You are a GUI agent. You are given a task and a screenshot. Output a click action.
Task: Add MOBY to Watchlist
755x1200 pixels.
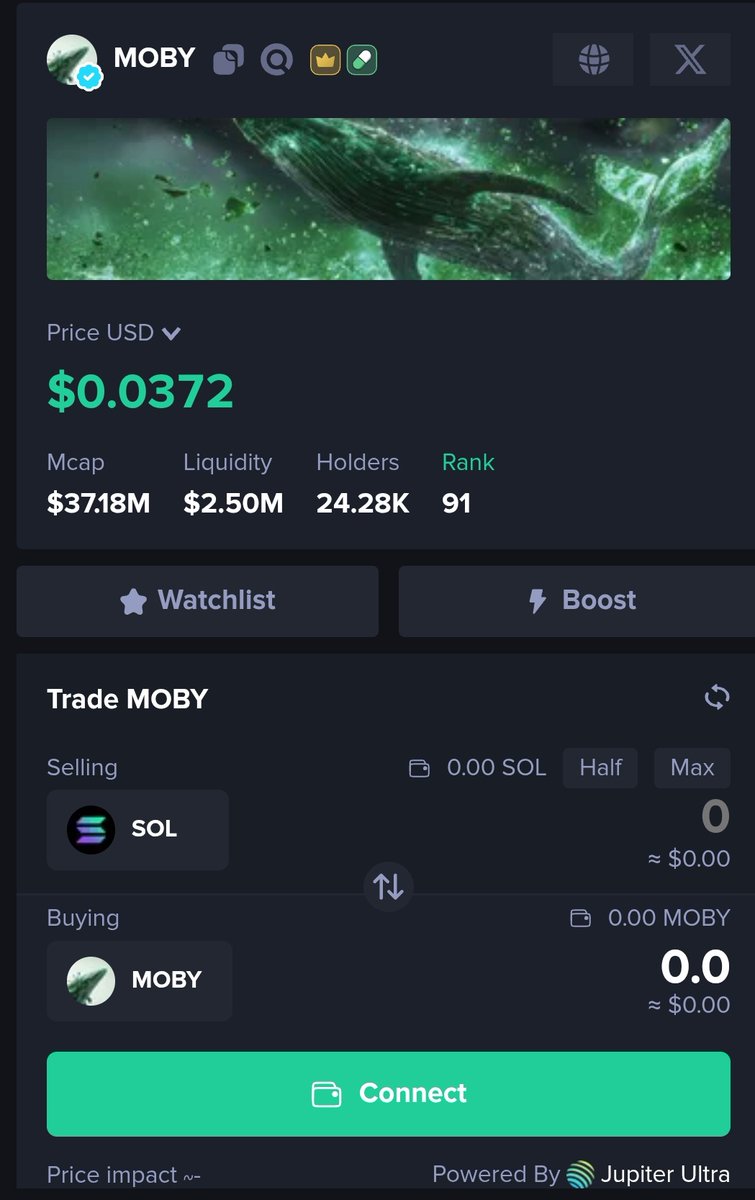coord(198,601)
